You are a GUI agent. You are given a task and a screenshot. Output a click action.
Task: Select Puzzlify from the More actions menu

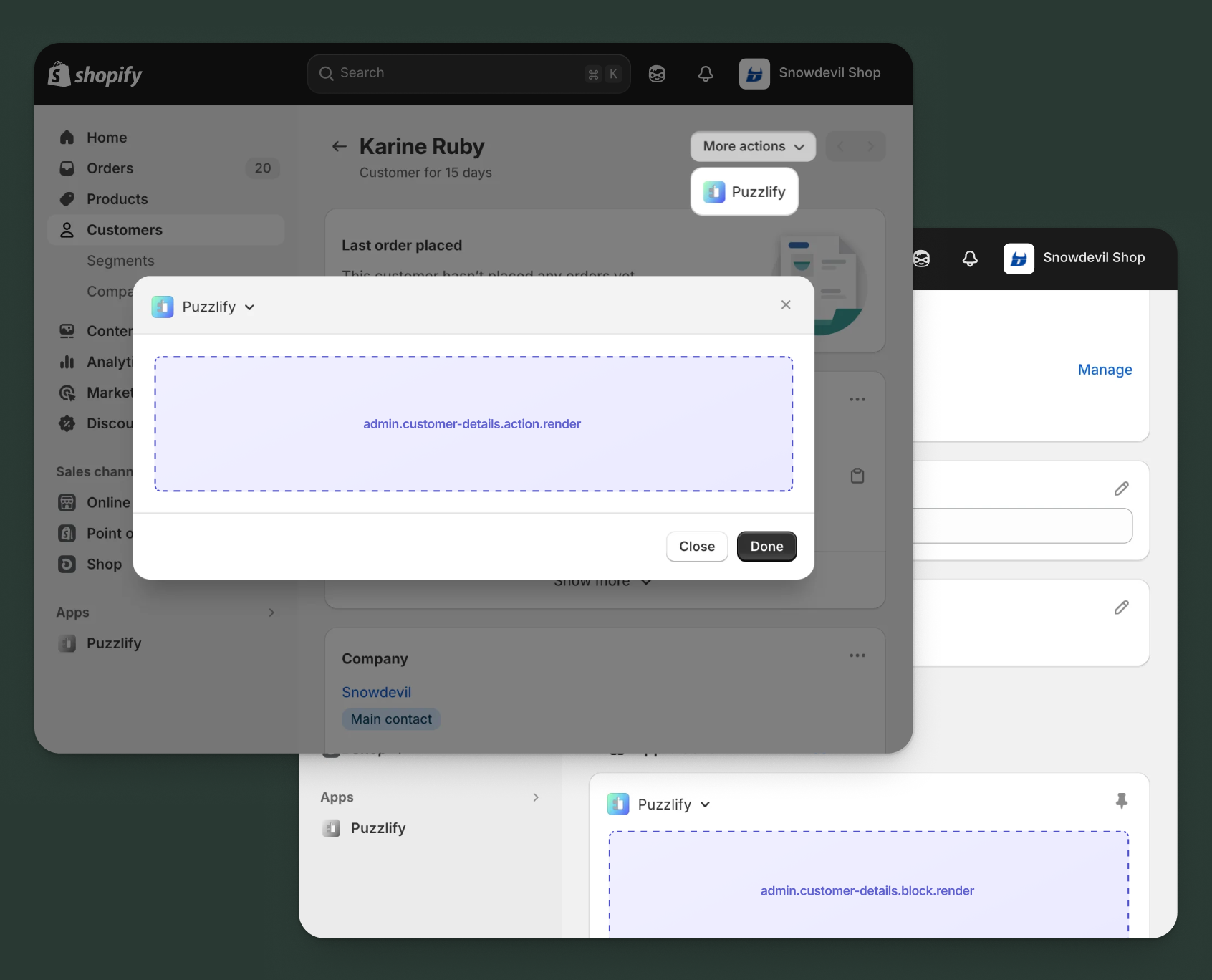coord(744,191)
